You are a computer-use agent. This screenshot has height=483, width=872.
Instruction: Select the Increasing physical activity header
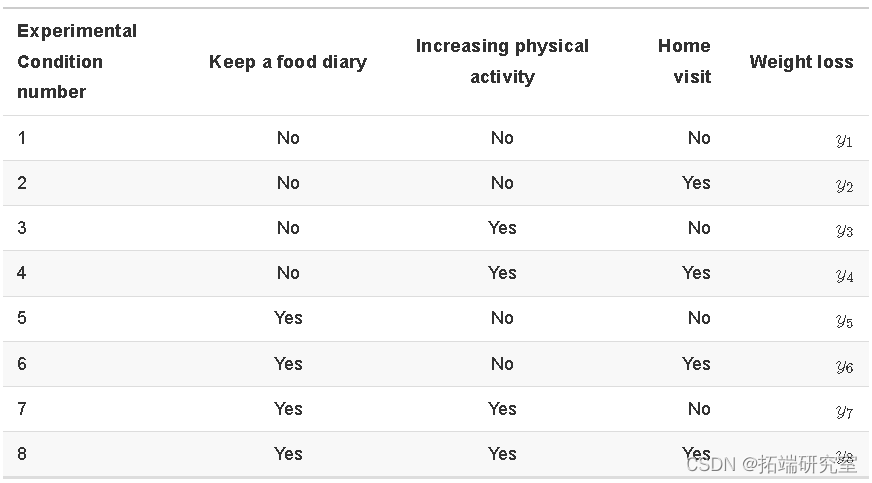pos(502,61)
